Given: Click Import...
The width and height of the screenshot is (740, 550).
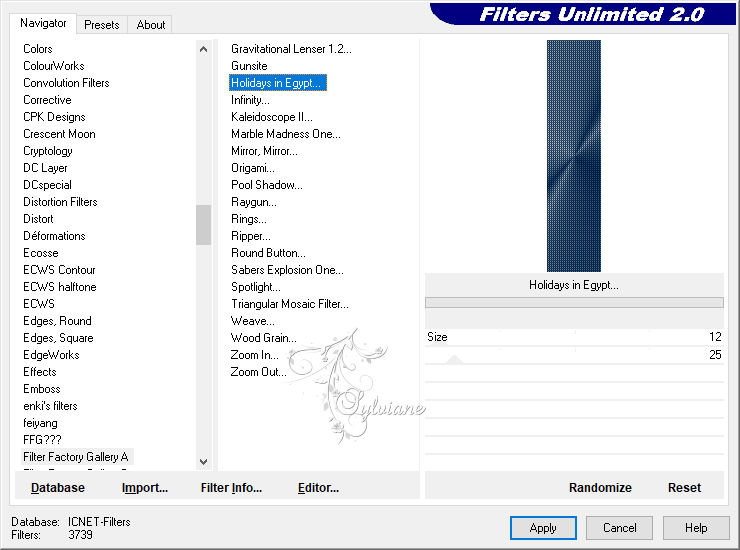Looking at the screenshot, I should [145, 488].
